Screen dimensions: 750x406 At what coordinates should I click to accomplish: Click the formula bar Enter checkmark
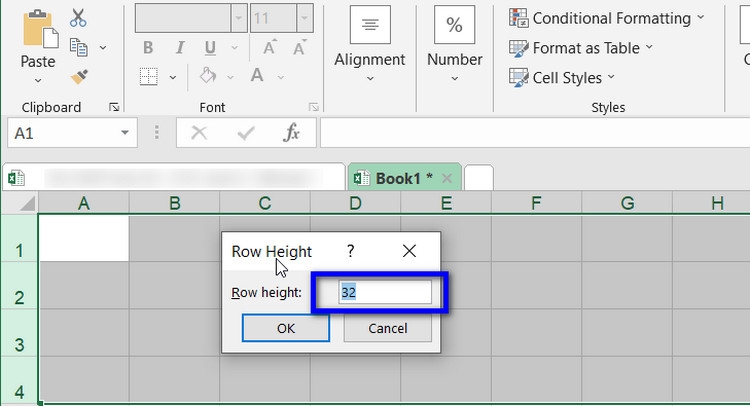[246, 133]
